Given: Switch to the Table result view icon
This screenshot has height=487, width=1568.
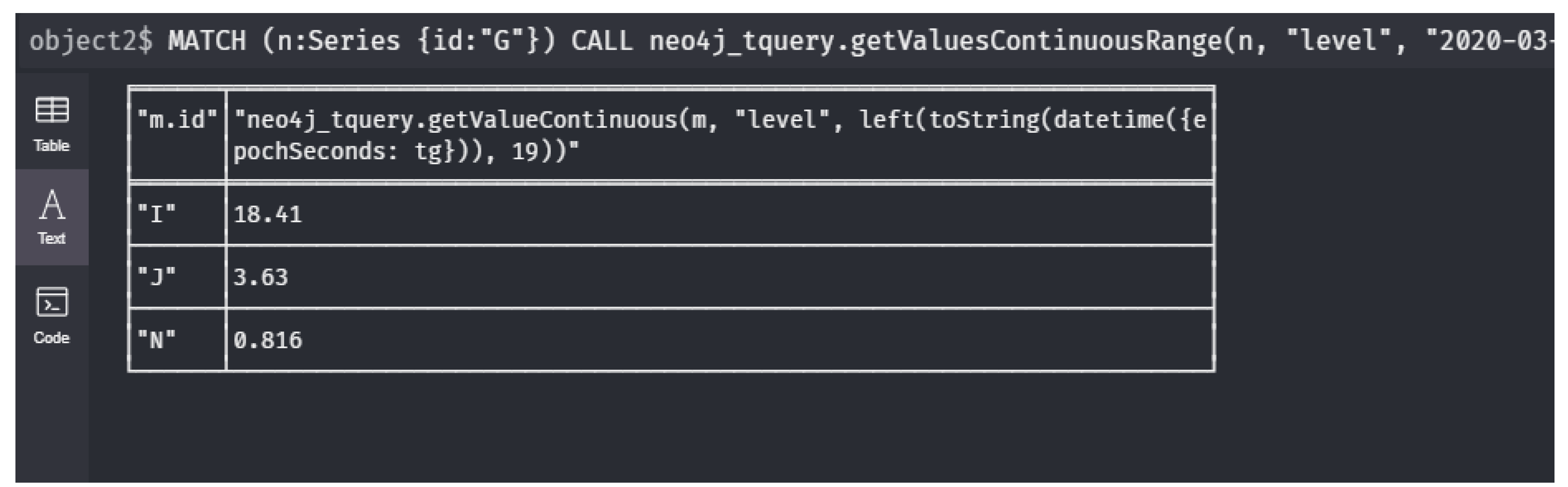Looking at the screenshot, I should [x=52, y=110].
